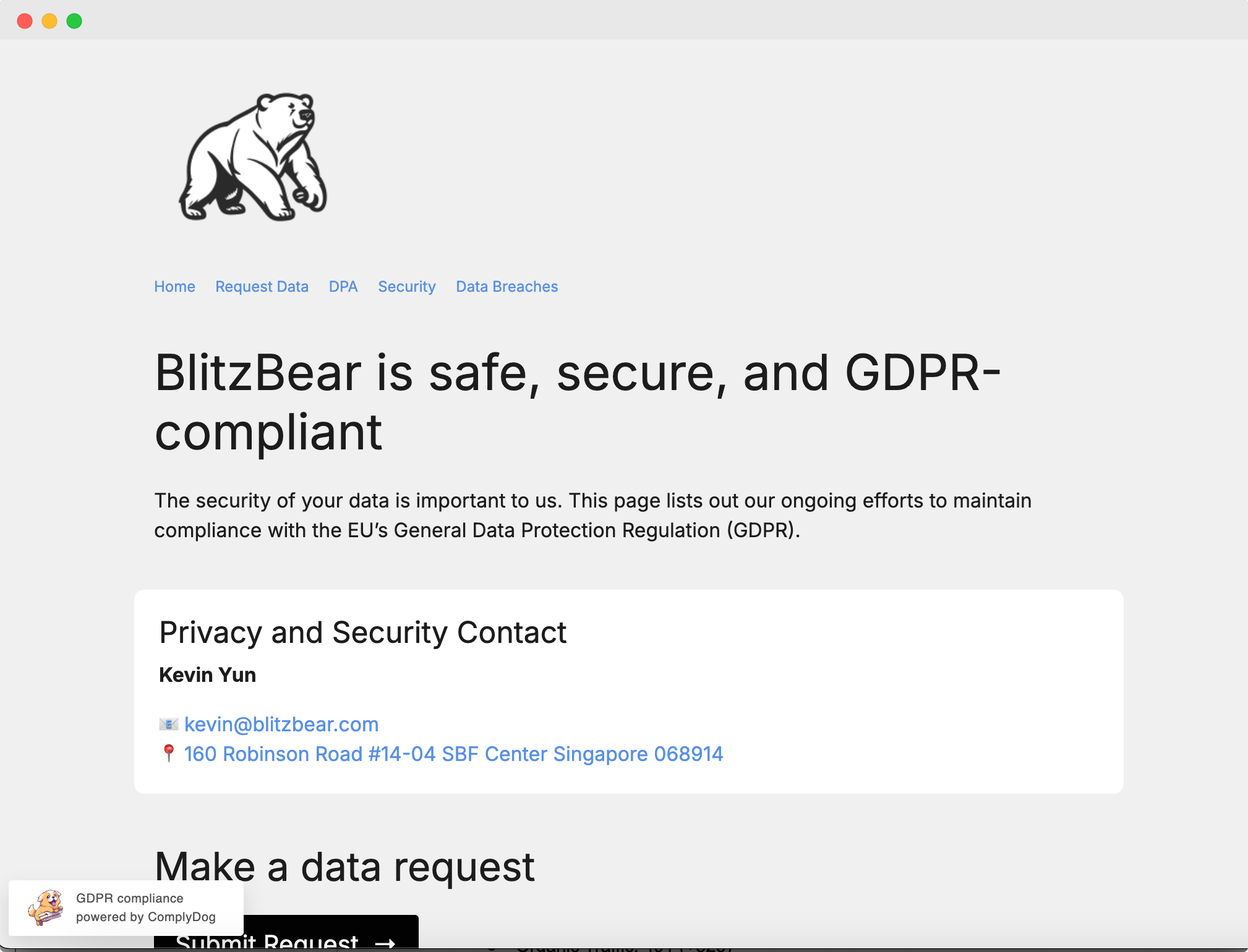
Task: Go to Request Data page
Action: coord(262,286)
